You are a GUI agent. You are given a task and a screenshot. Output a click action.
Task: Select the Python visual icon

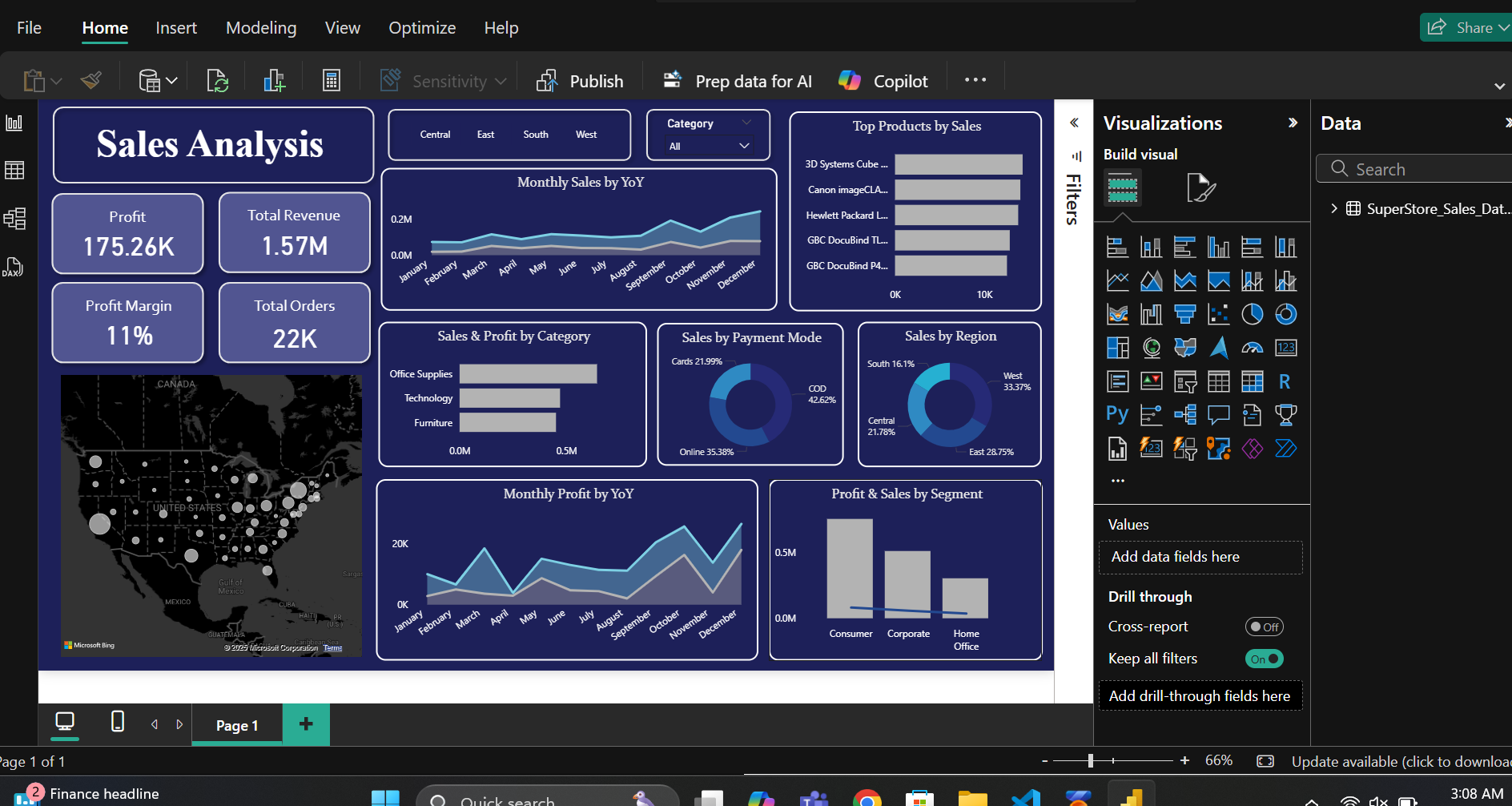(1116, 413)
